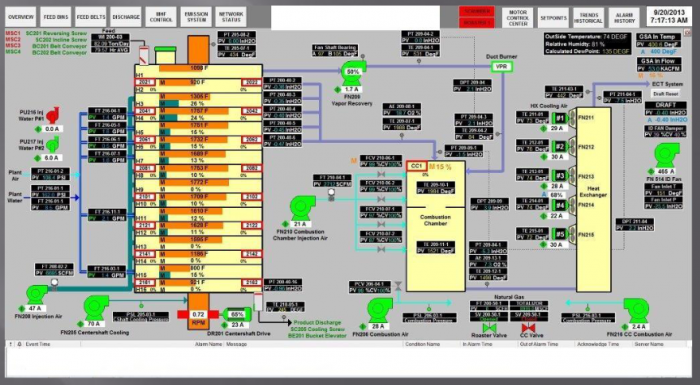Open the SETPOINTS screen

coord(553,18)
